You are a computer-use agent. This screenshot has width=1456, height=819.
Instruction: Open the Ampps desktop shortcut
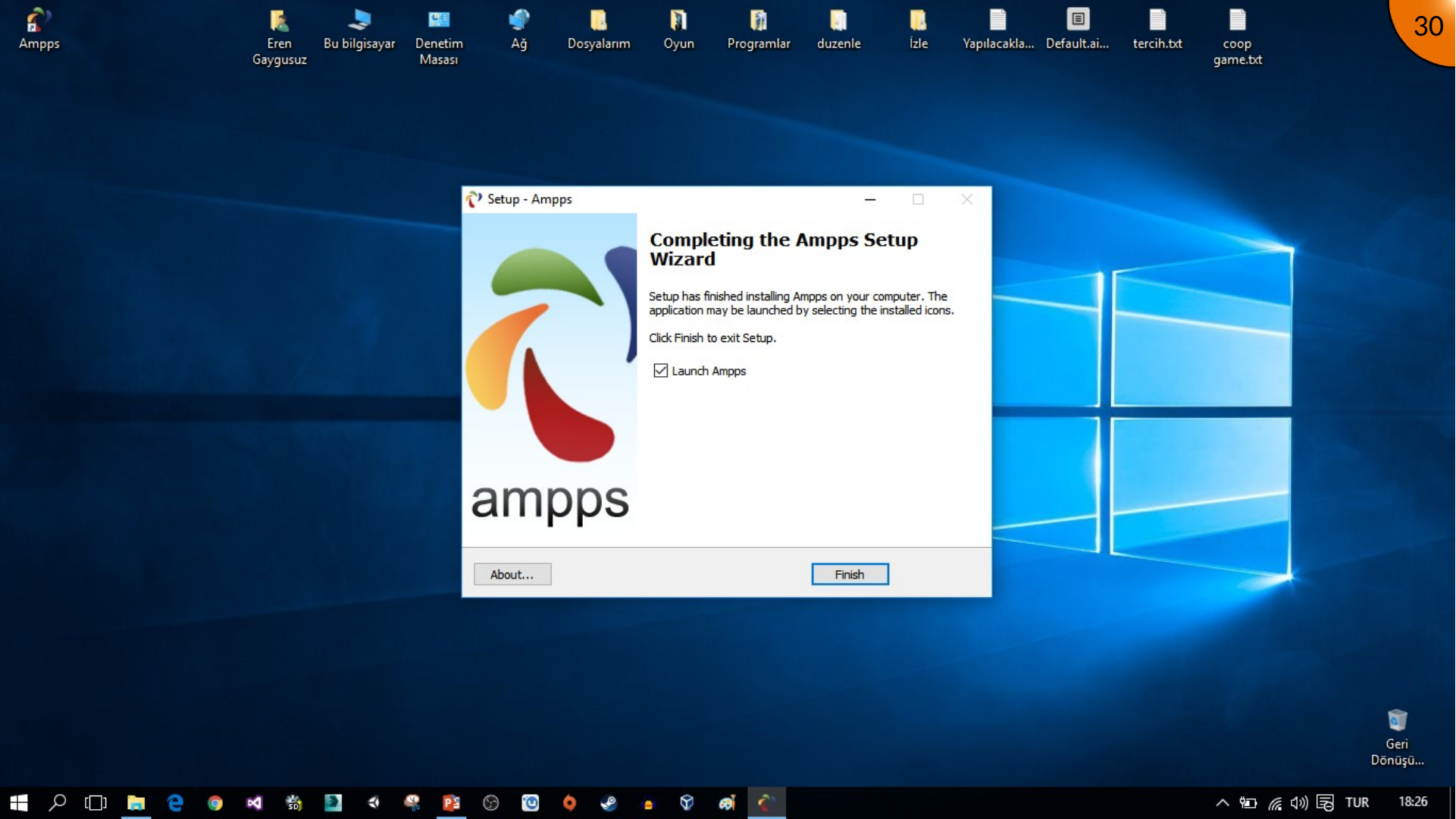tap(39, 30)
